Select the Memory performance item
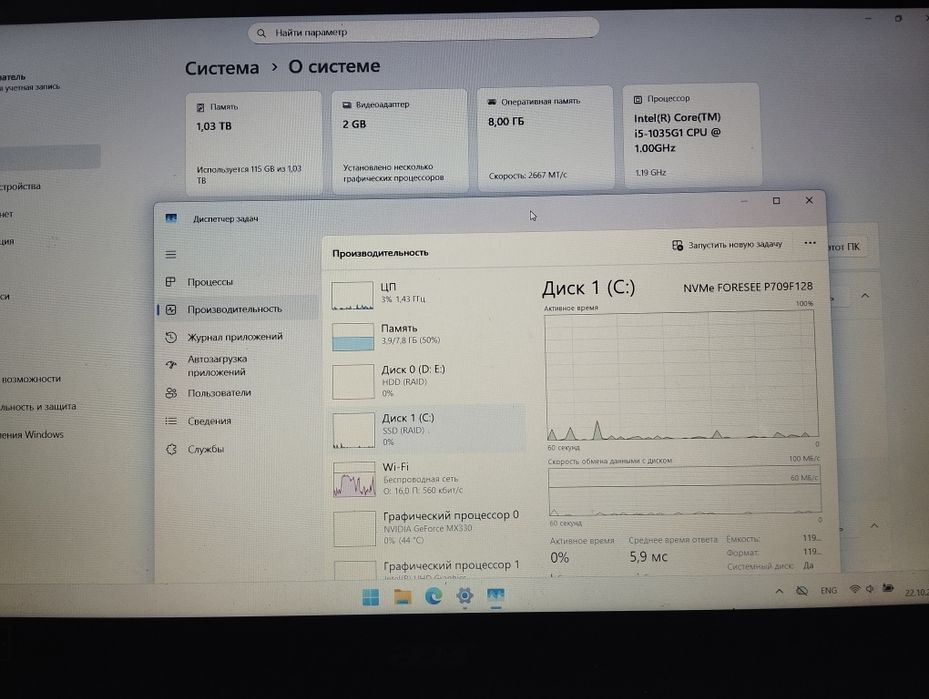The width and height of the screenshot is (929, 699). tap(427, 335)
